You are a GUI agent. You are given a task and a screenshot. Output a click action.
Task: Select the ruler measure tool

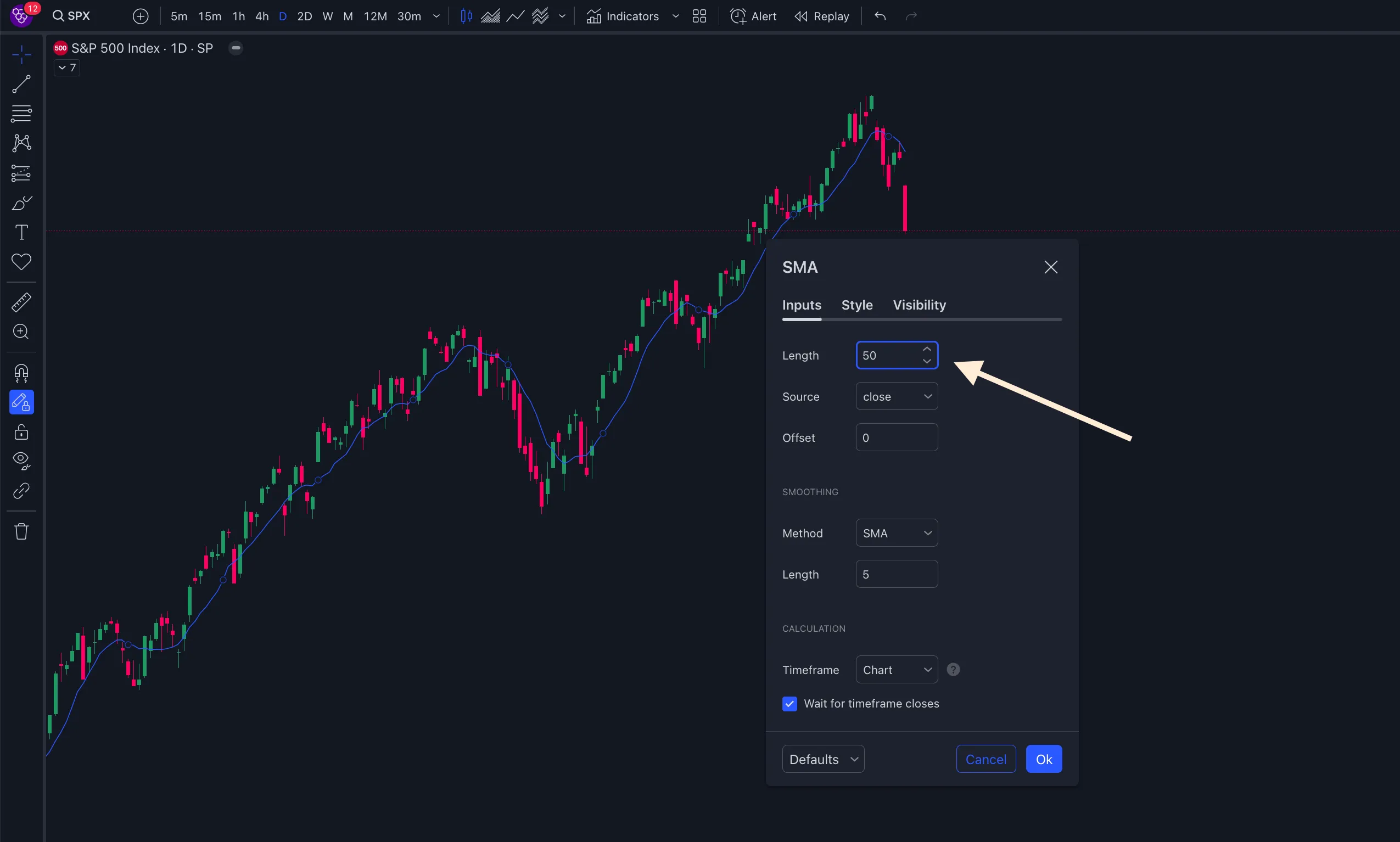pos(21,302)
